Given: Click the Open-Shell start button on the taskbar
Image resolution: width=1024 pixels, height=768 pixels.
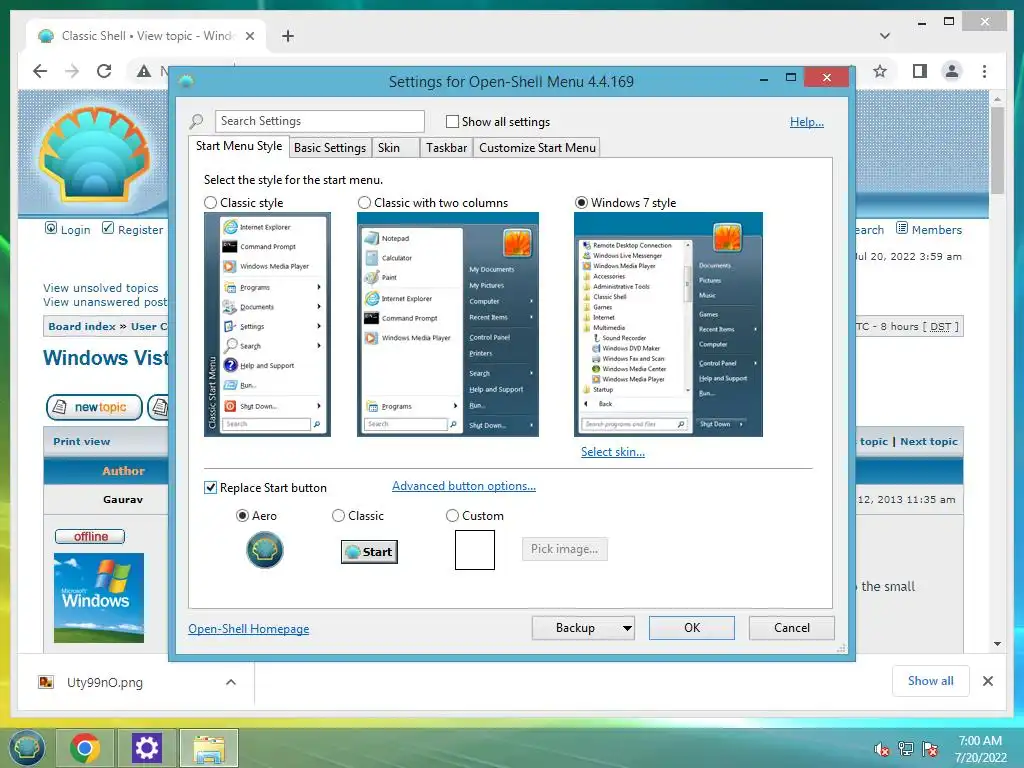Looking at the screenshot, I should (x=26, y=748).
